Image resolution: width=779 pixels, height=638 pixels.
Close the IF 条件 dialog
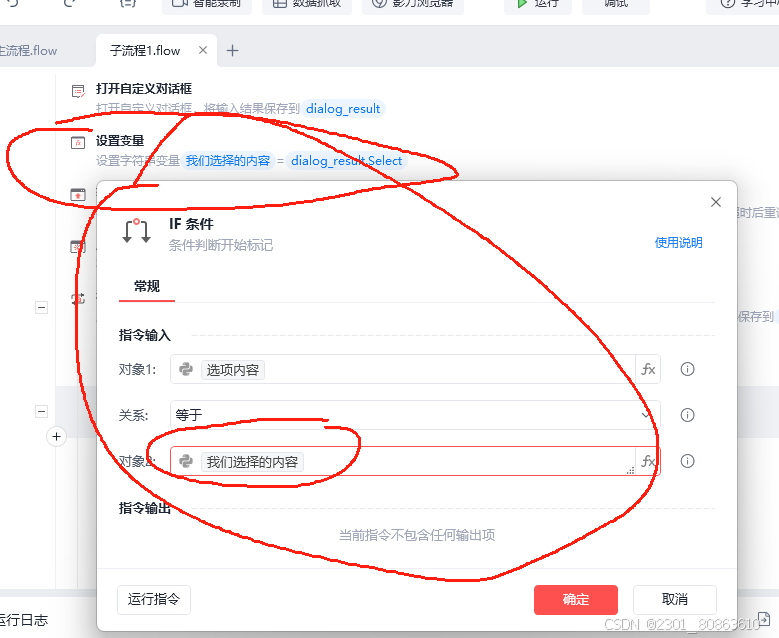716,202
